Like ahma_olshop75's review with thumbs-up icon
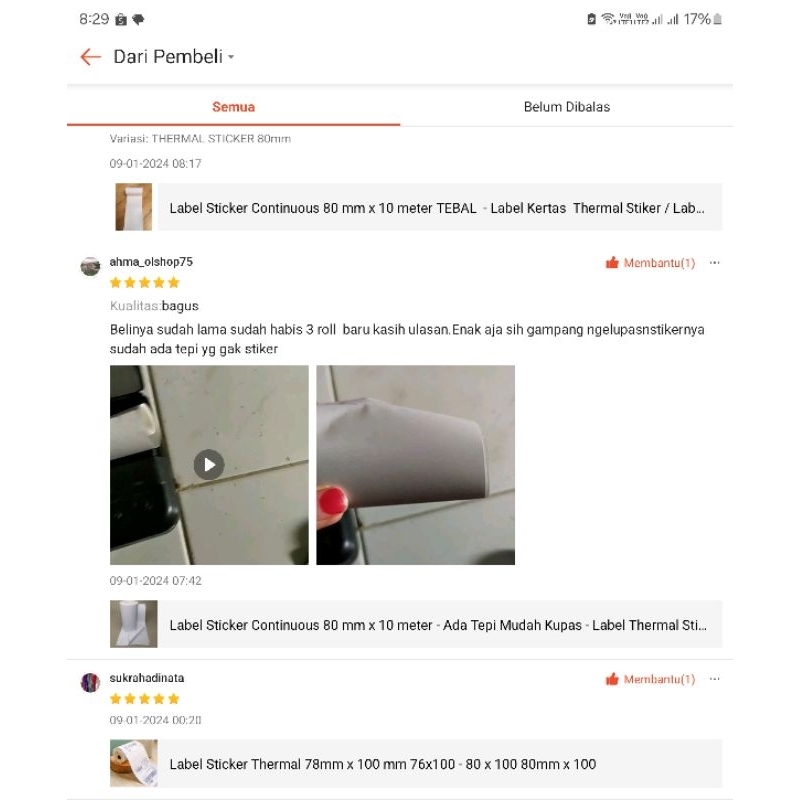 coord(612,263)
